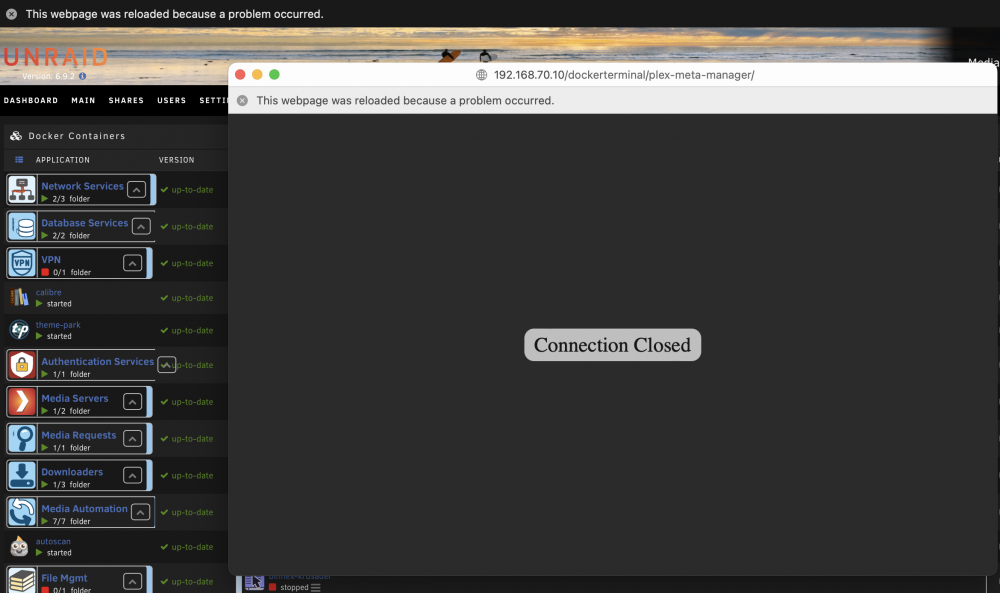Collapse the Media Servers folder
Image resolution: width=1000 pixels, height=593 pixels.
click(132, 402)
